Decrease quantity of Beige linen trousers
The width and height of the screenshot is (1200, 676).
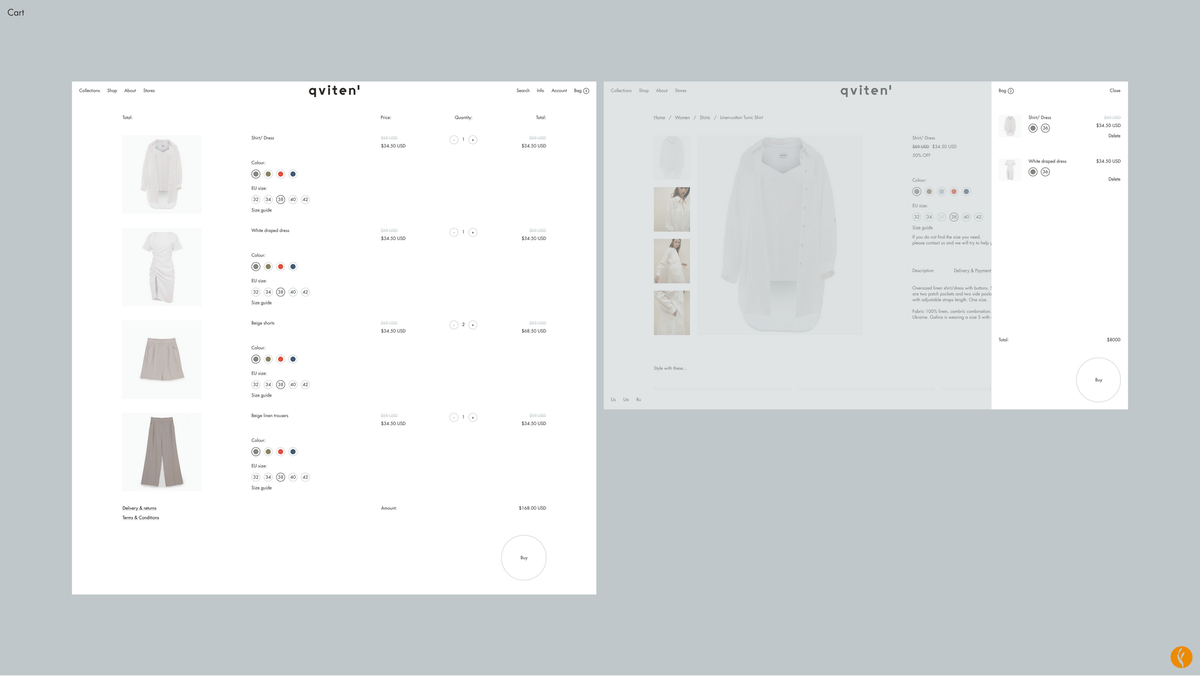tap(453, 417)
